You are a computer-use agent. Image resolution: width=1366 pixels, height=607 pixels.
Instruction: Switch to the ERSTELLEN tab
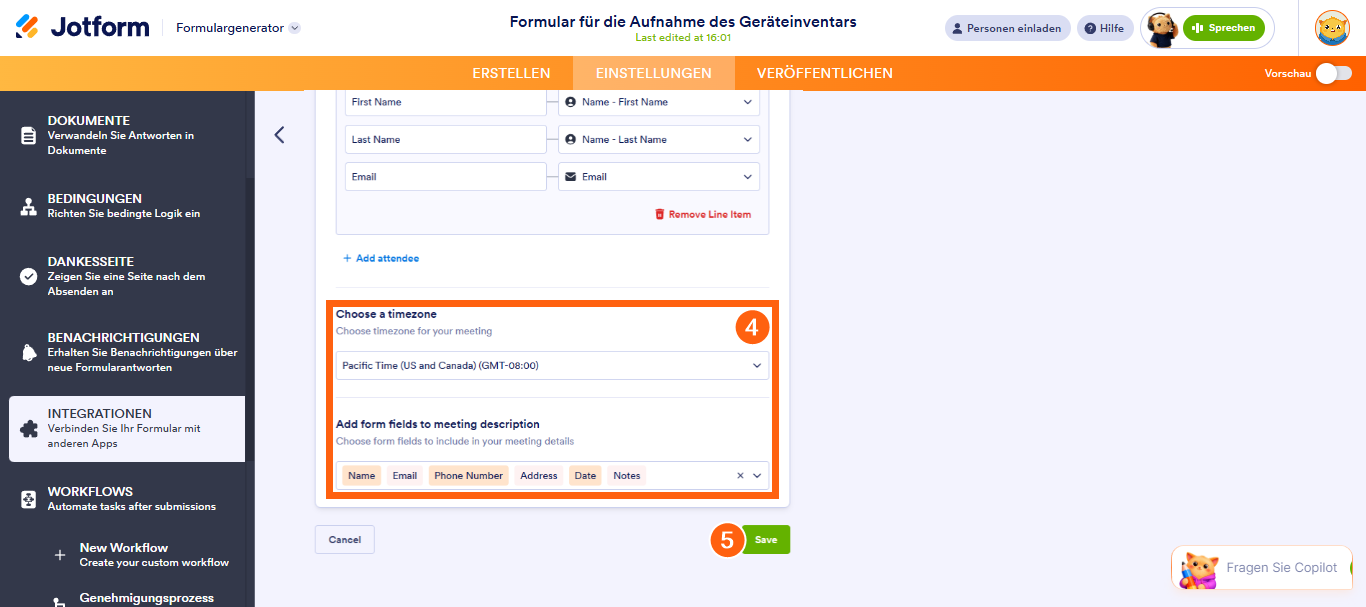click(511, 73)
